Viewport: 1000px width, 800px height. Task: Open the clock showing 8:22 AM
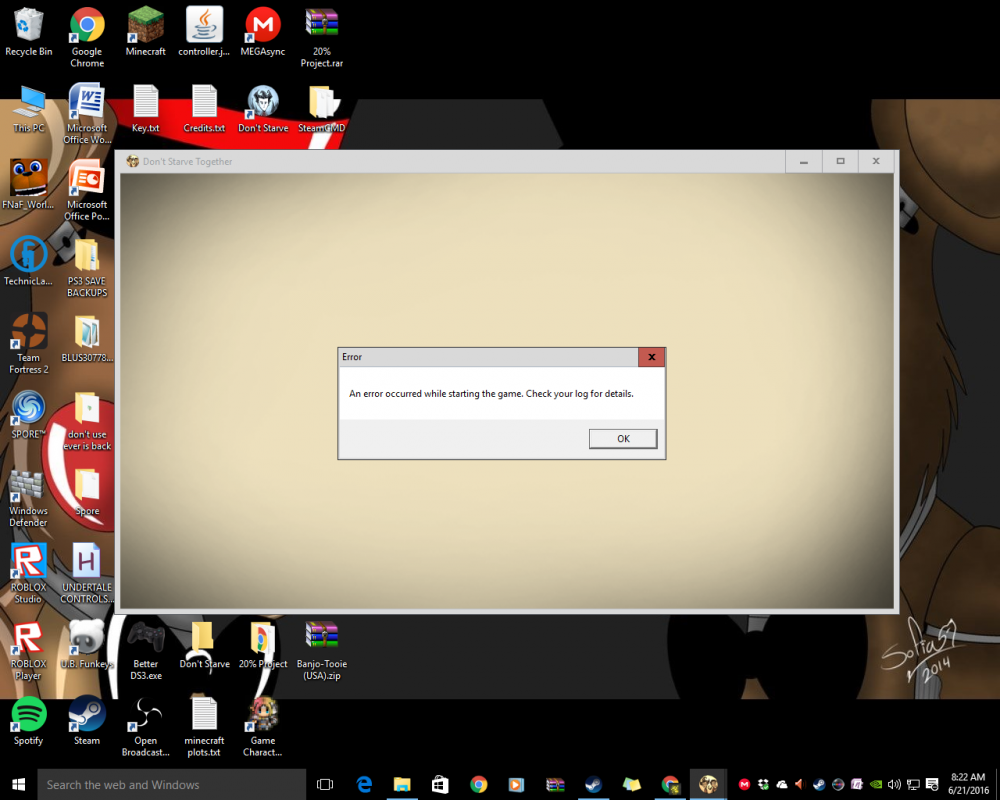[x=968, y=784]
